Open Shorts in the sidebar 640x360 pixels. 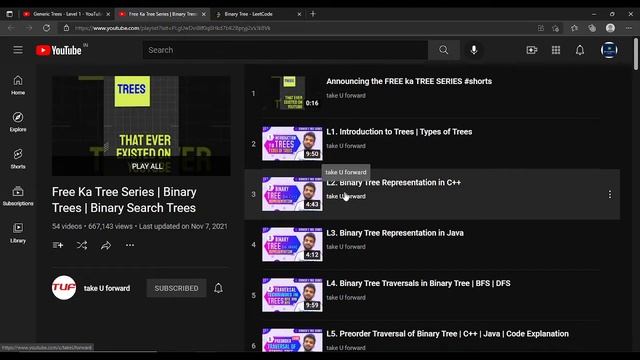pos(18,159)
